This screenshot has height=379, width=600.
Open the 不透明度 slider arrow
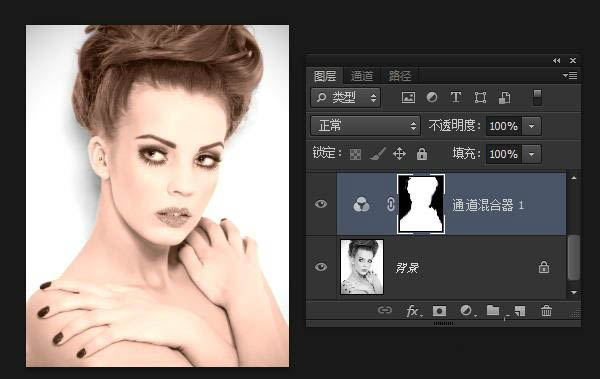[x=532, y=126]
